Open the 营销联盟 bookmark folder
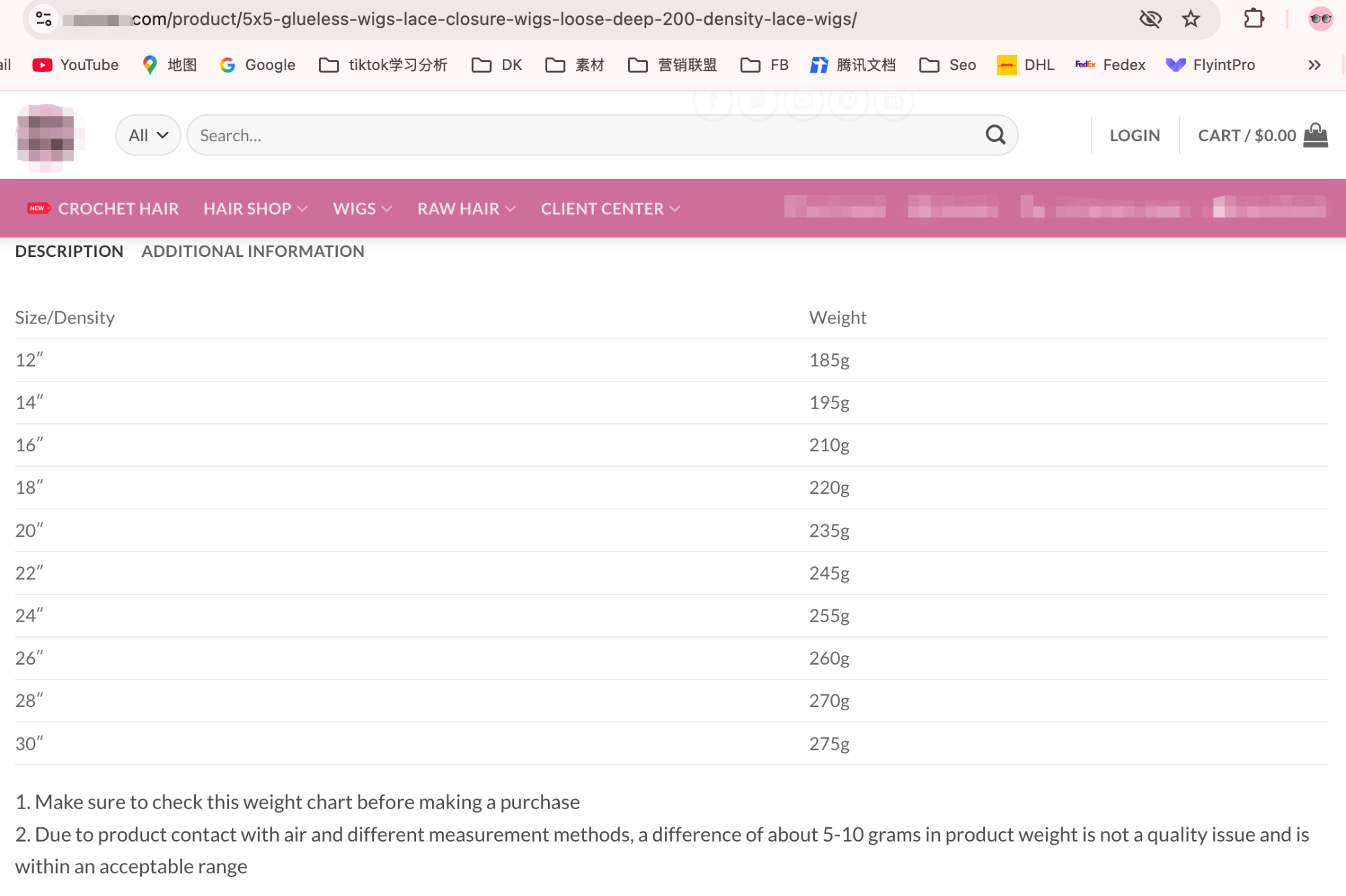This screenshot has width=1346, height=896. click(672, 65)
